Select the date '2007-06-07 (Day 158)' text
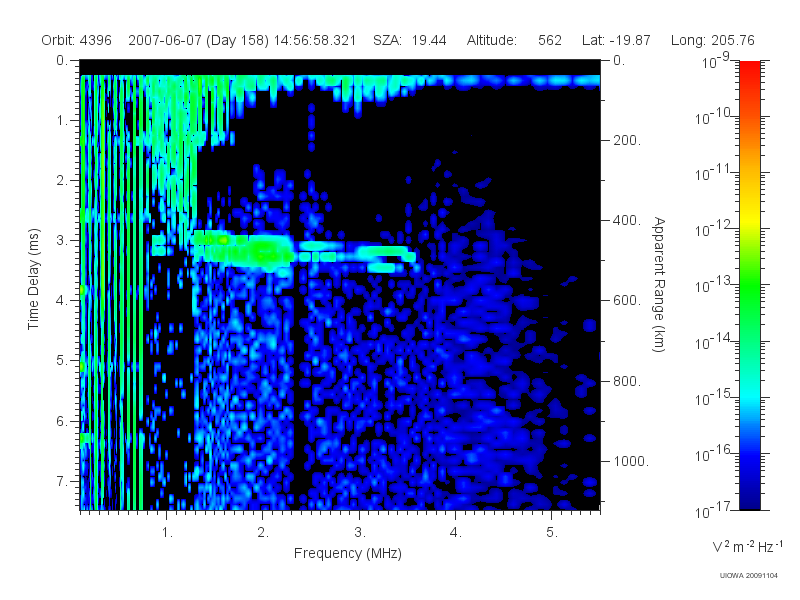 coord(198,40)
